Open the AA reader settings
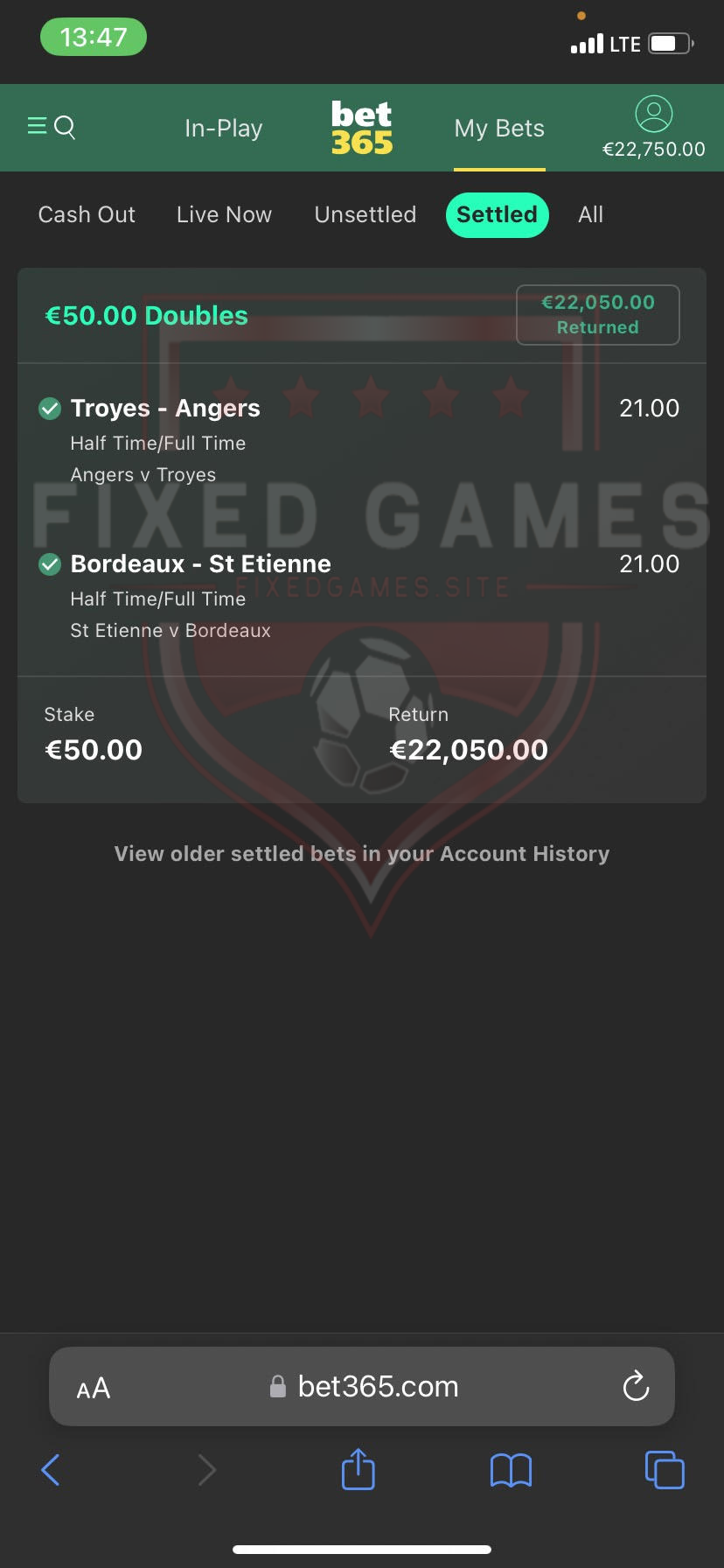Viewport: 724px width, 1568px height. (x=93, y=1388)
